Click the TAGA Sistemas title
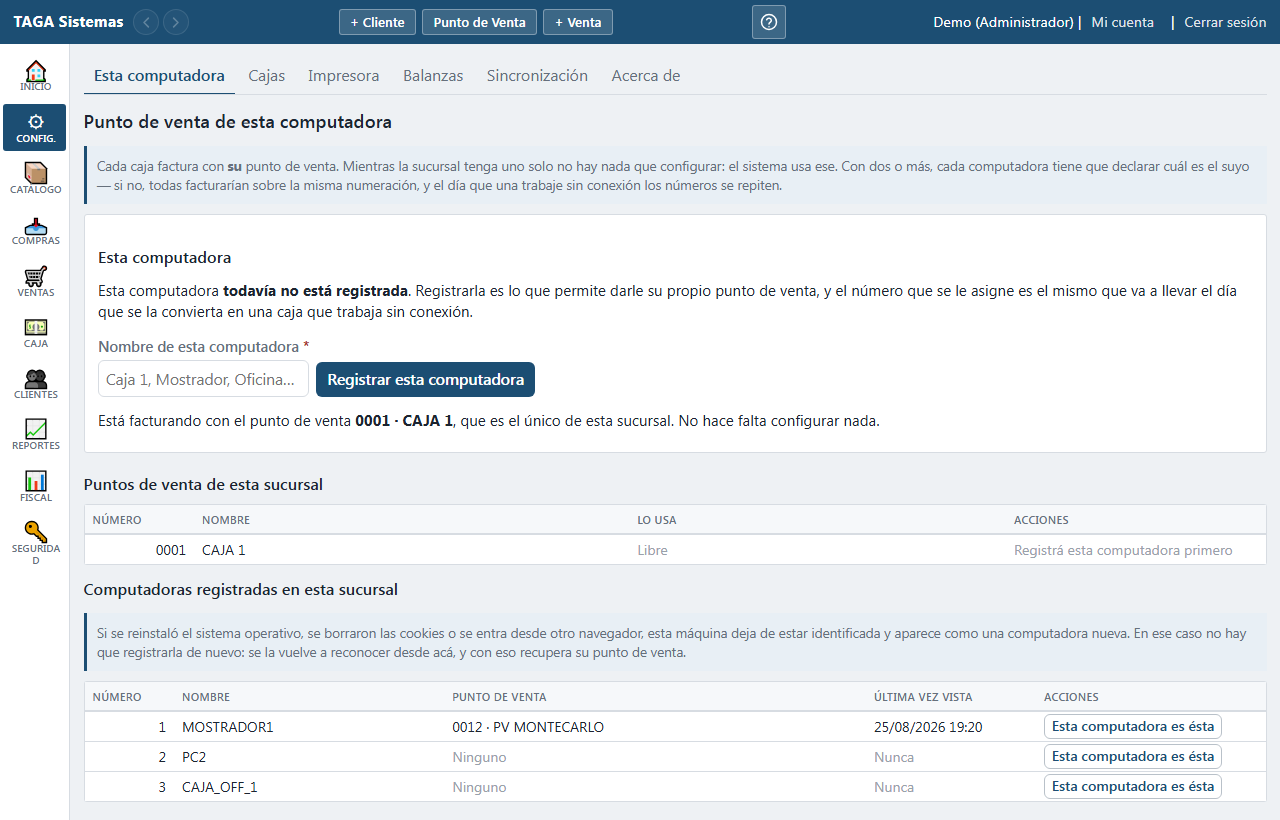Viewport: 1280px width, 820px height. [x=69, y=22]
